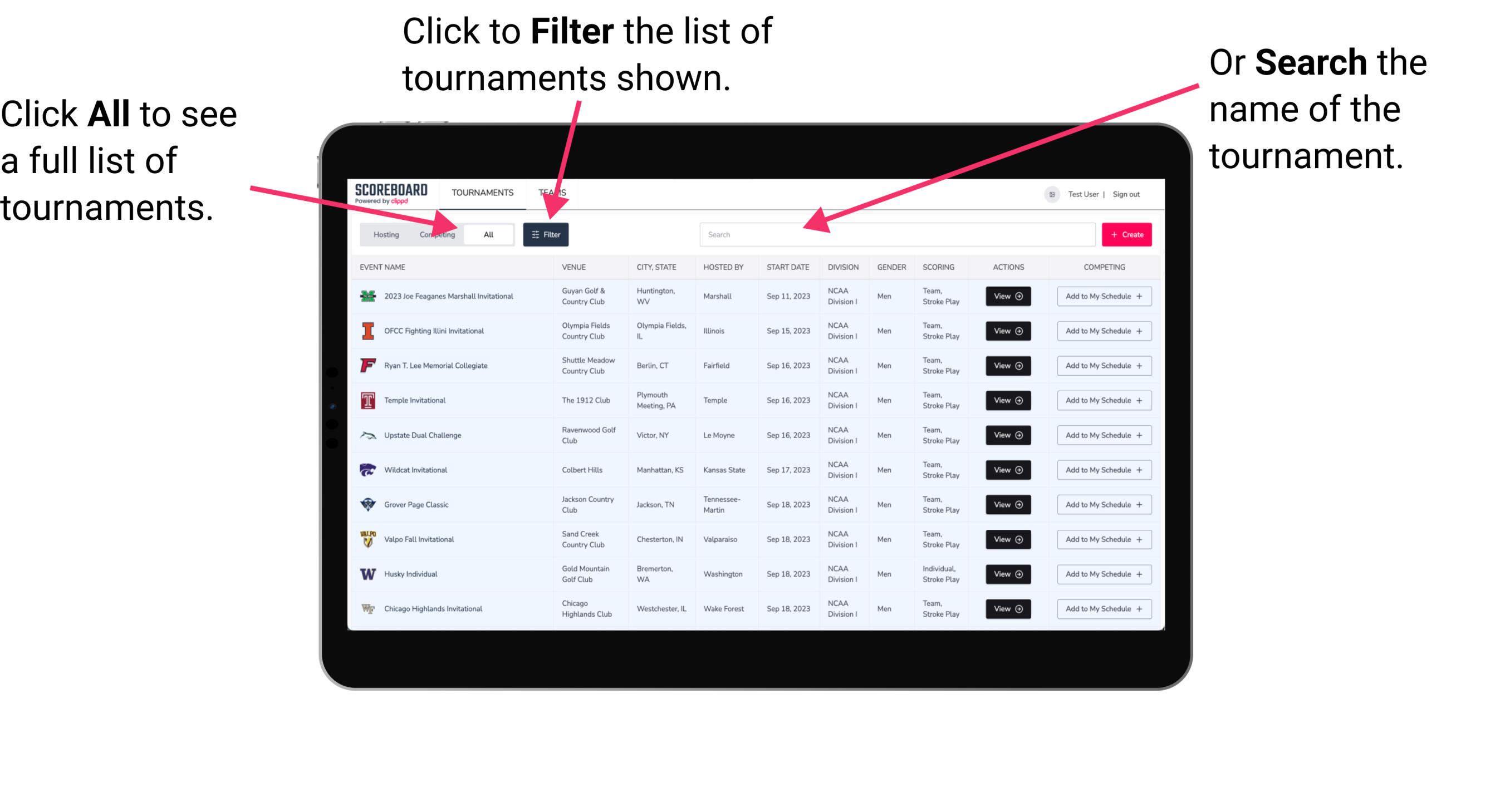Select the Hosting toggle tab
This screenshot has height=812, width=1510.
point(384,234)
